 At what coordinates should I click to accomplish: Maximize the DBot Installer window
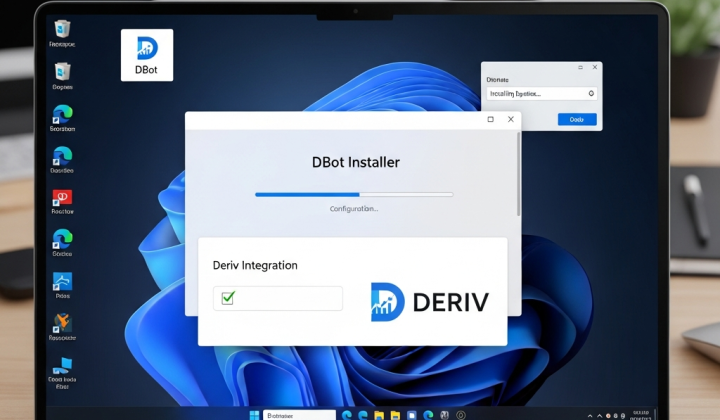click(x=490, y=119)
